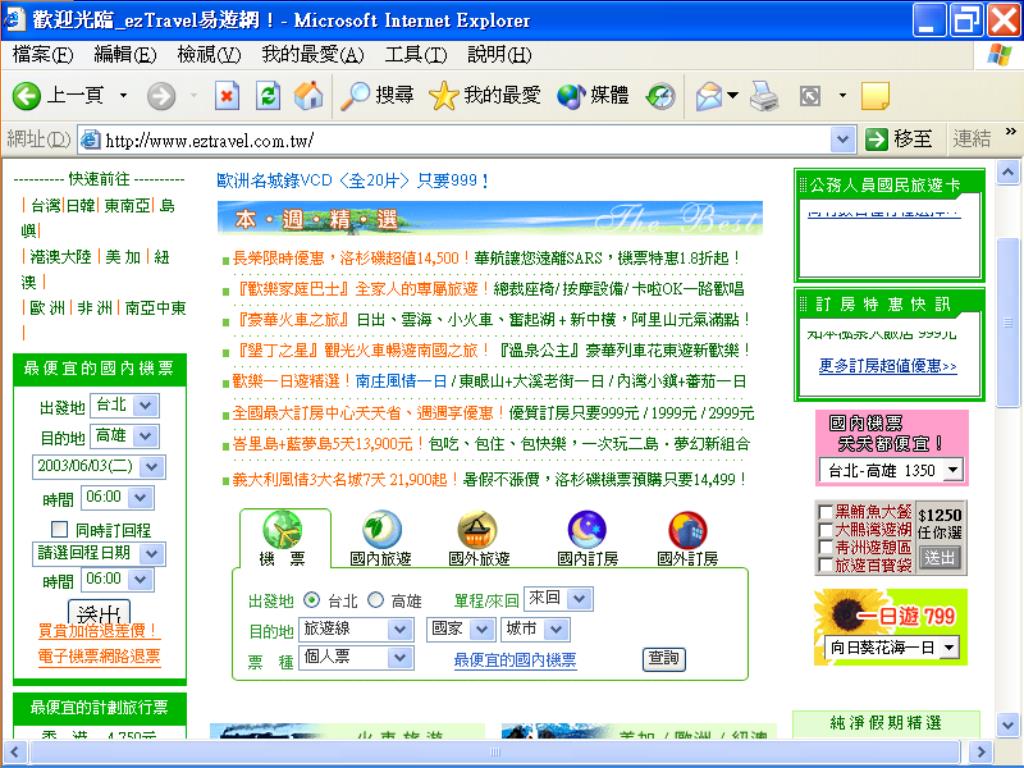Check the 大鵬灣遊湖 checkbox
1024x768 pixels.
click(825, 530)
